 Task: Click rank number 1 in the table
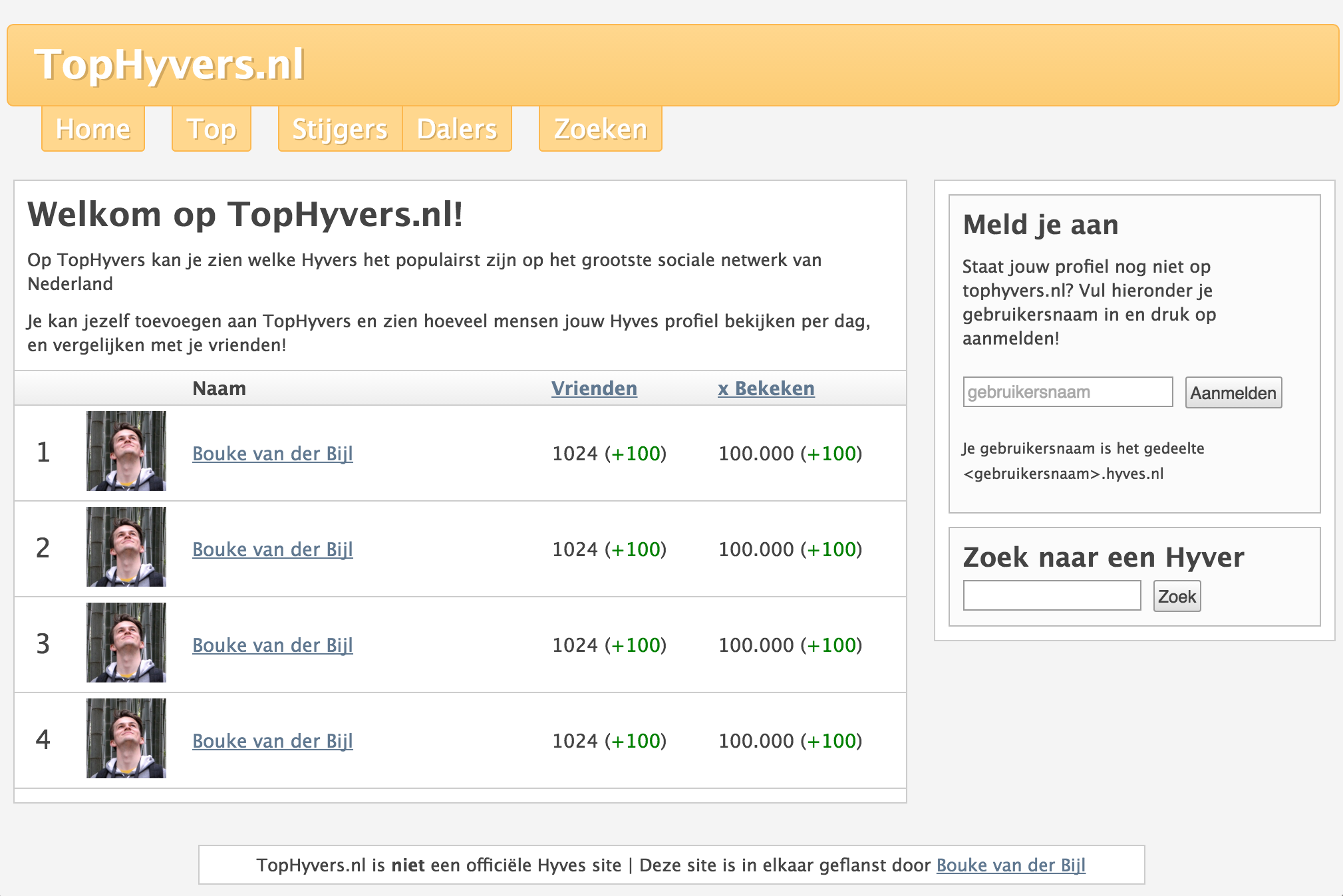(43, 452)
